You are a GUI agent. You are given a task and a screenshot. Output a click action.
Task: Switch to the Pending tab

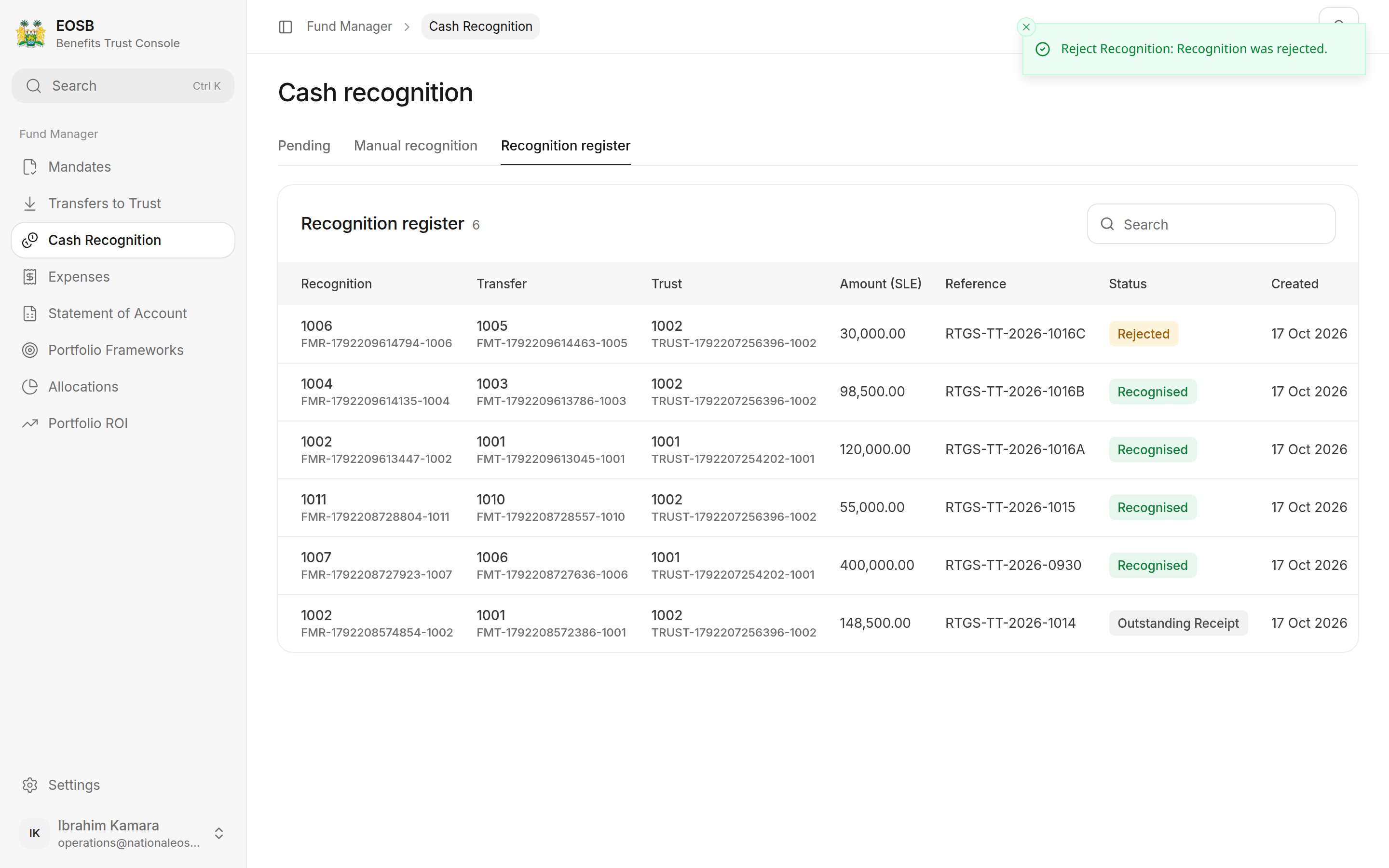[x=304, y=146]
